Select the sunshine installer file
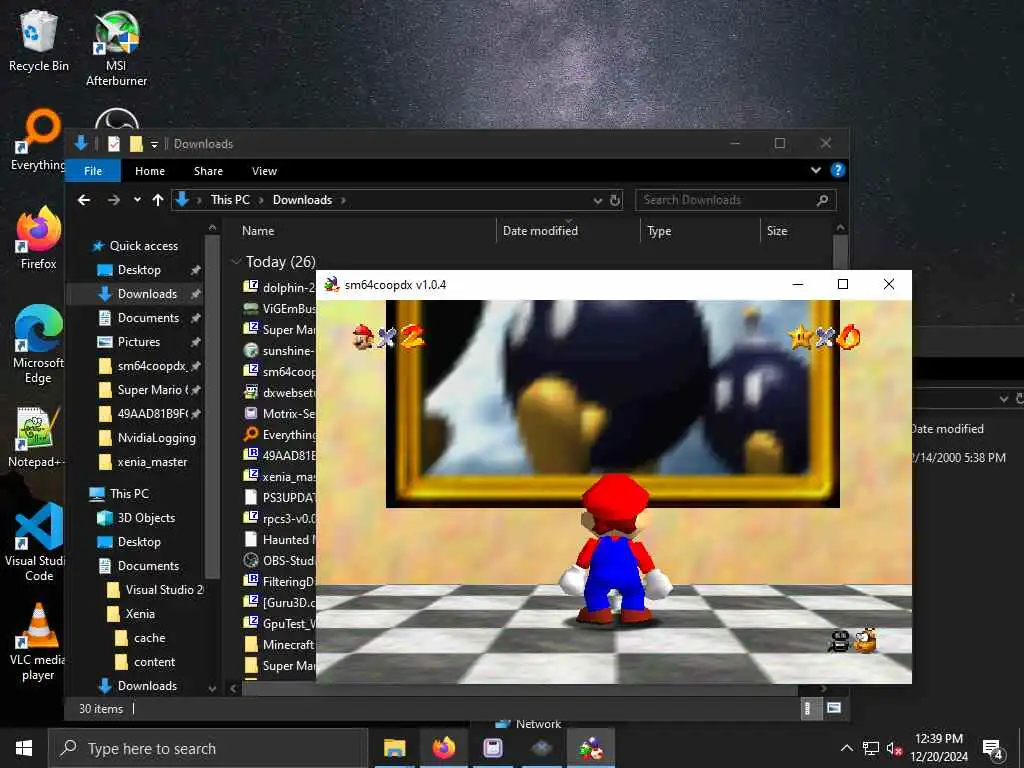This screenshot has height=768, width=1024. tap(280, 351)
